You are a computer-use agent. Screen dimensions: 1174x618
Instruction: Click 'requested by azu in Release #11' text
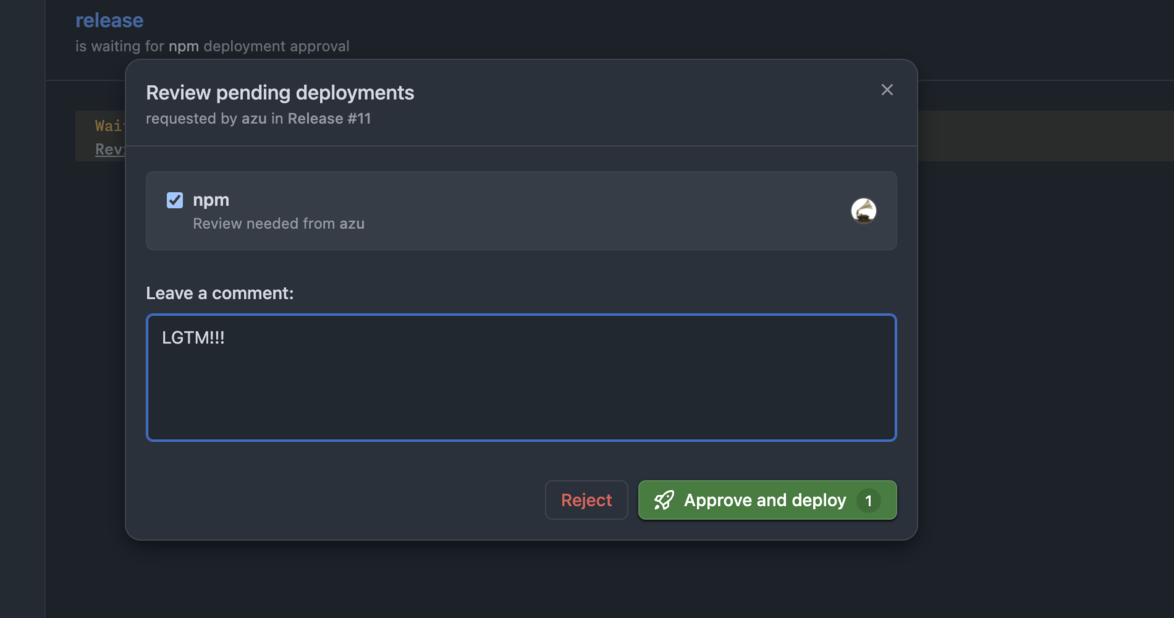click(258, 118)
